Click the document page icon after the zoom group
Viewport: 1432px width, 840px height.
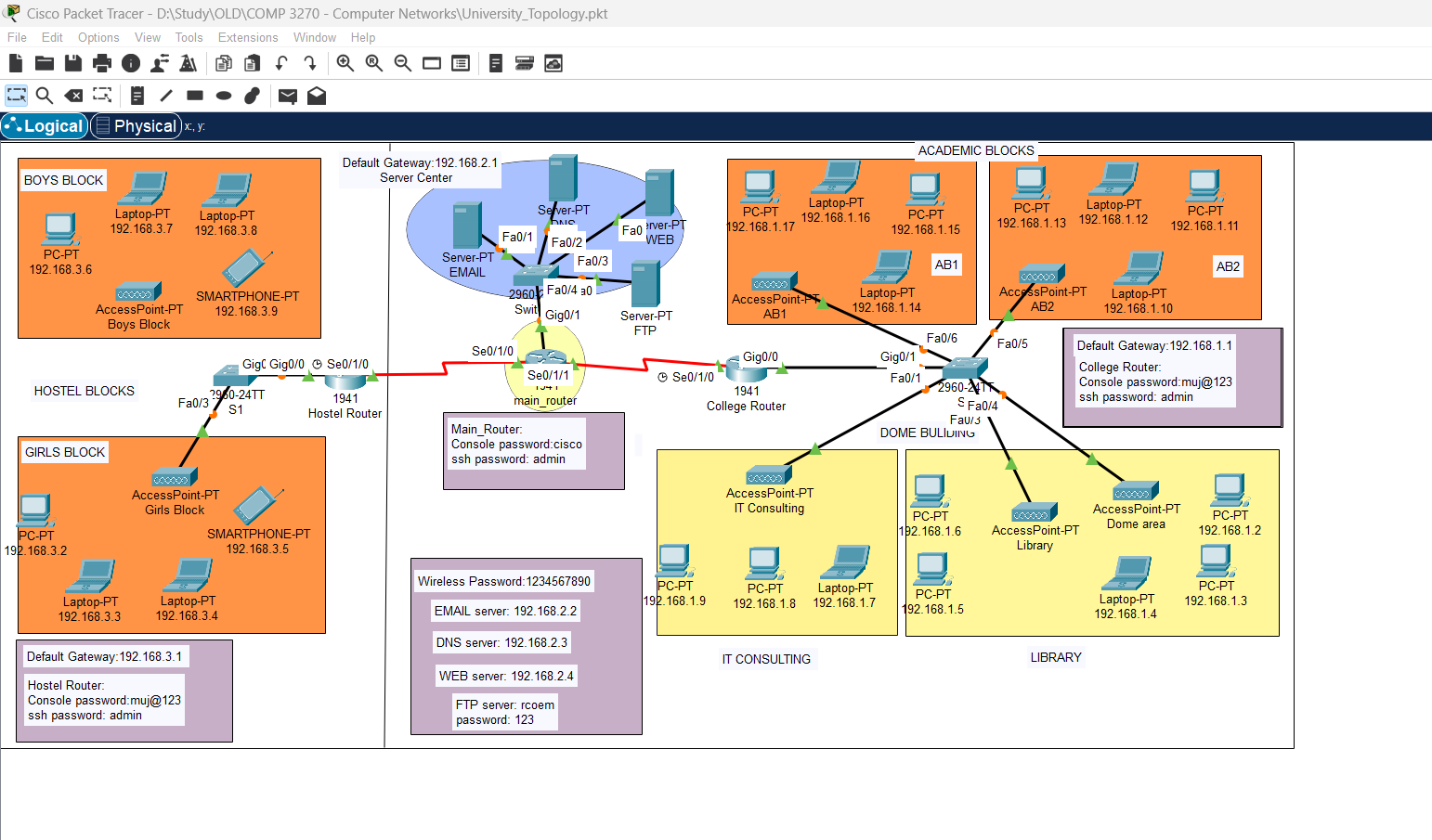click(496, 63)
